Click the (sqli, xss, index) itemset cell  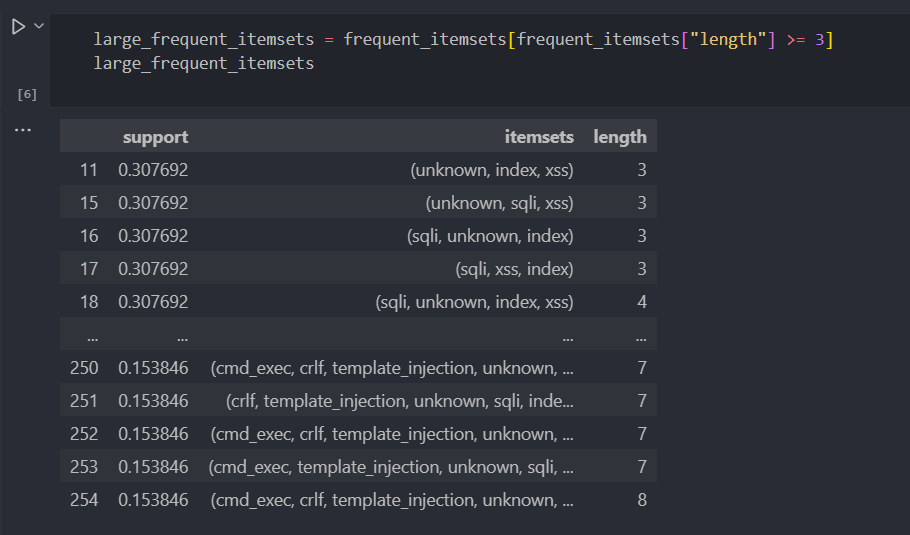pyautogui.click(x=514, y=269)
